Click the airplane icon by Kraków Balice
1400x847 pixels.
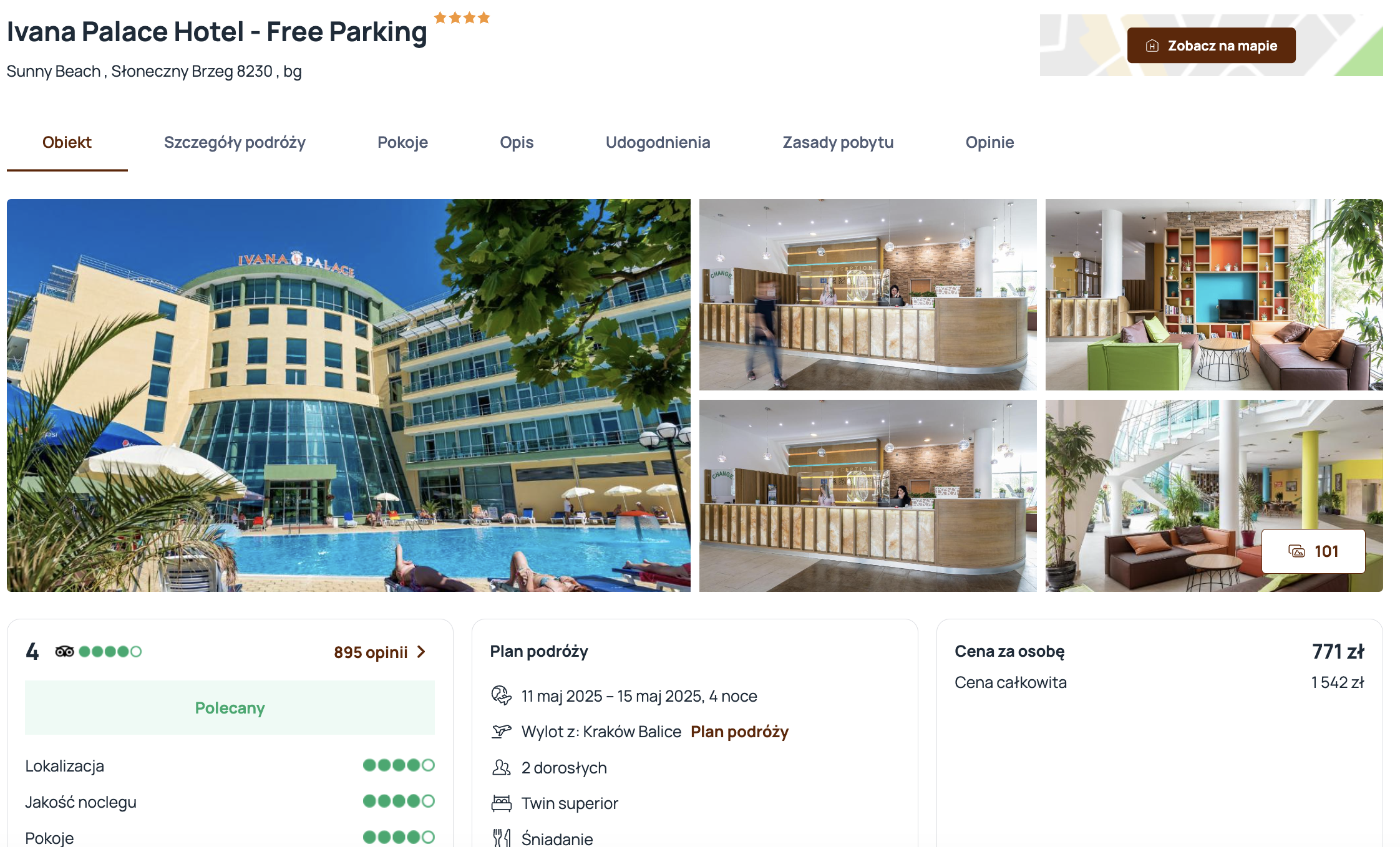[501, 731]
